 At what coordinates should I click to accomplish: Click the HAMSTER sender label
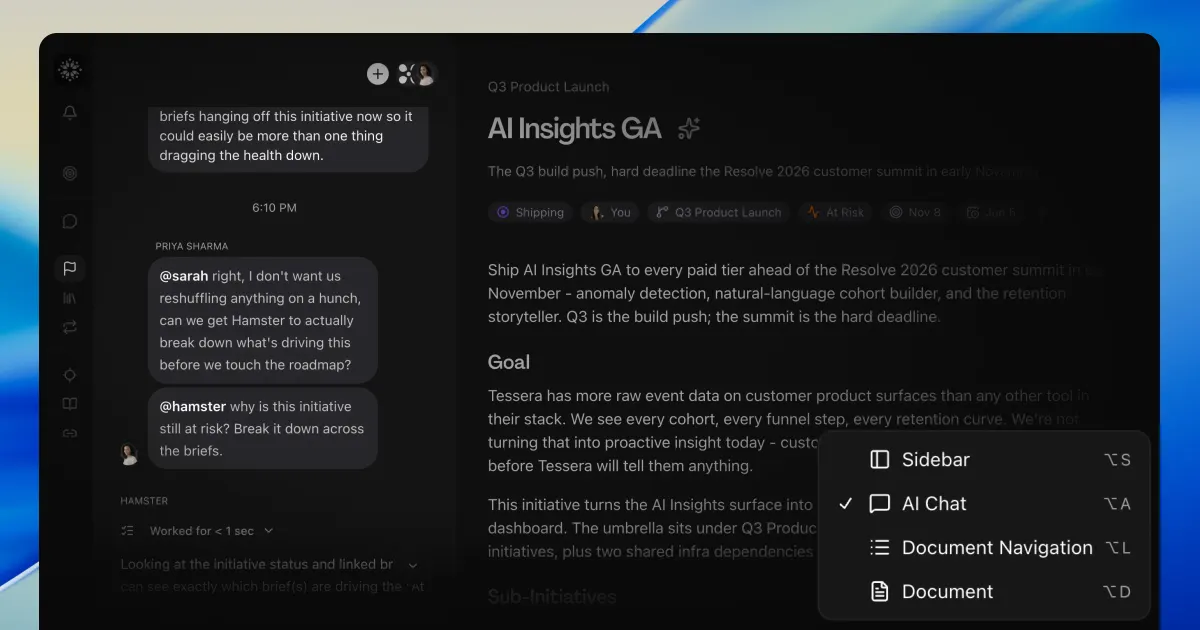click(x=144, y=501)
